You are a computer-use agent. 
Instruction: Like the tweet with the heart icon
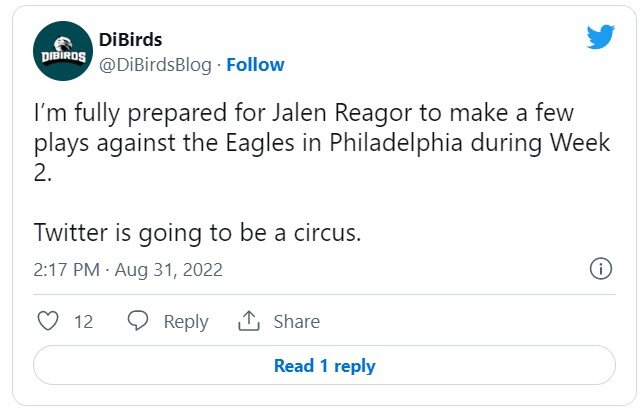click(47, 321)
